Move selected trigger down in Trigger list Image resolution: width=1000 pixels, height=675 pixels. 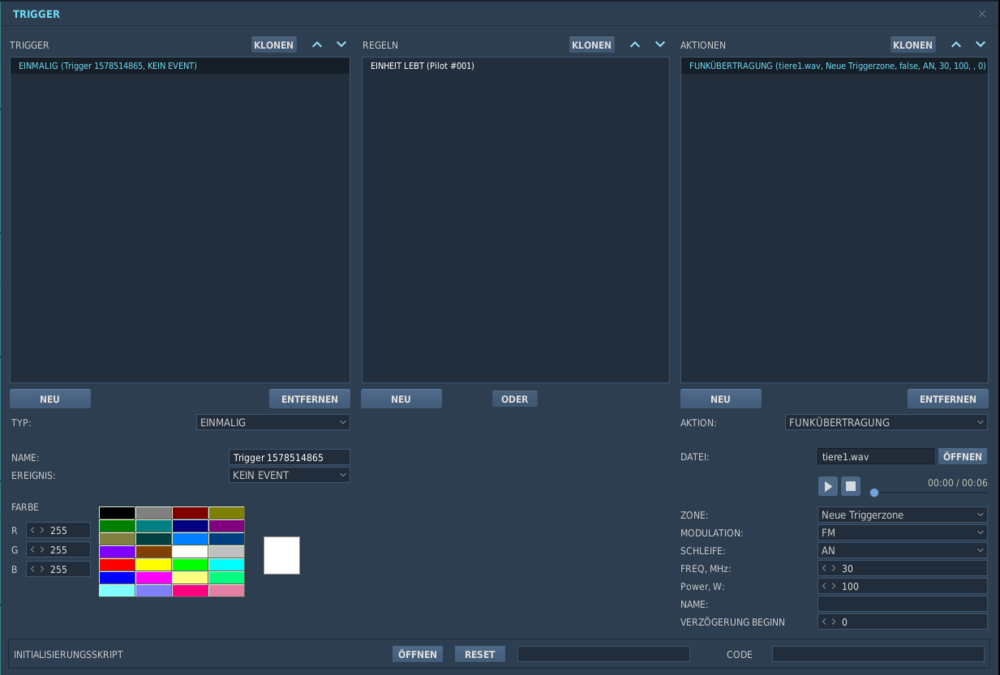click(x=341, y=45)
